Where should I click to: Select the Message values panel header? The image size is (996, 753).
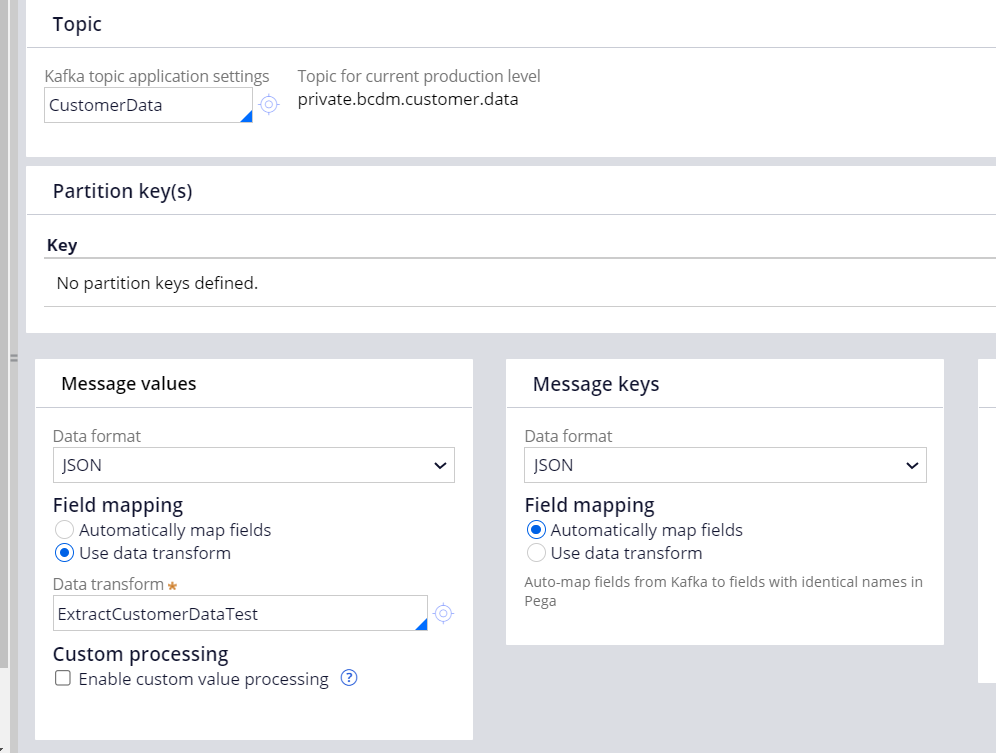128,383
